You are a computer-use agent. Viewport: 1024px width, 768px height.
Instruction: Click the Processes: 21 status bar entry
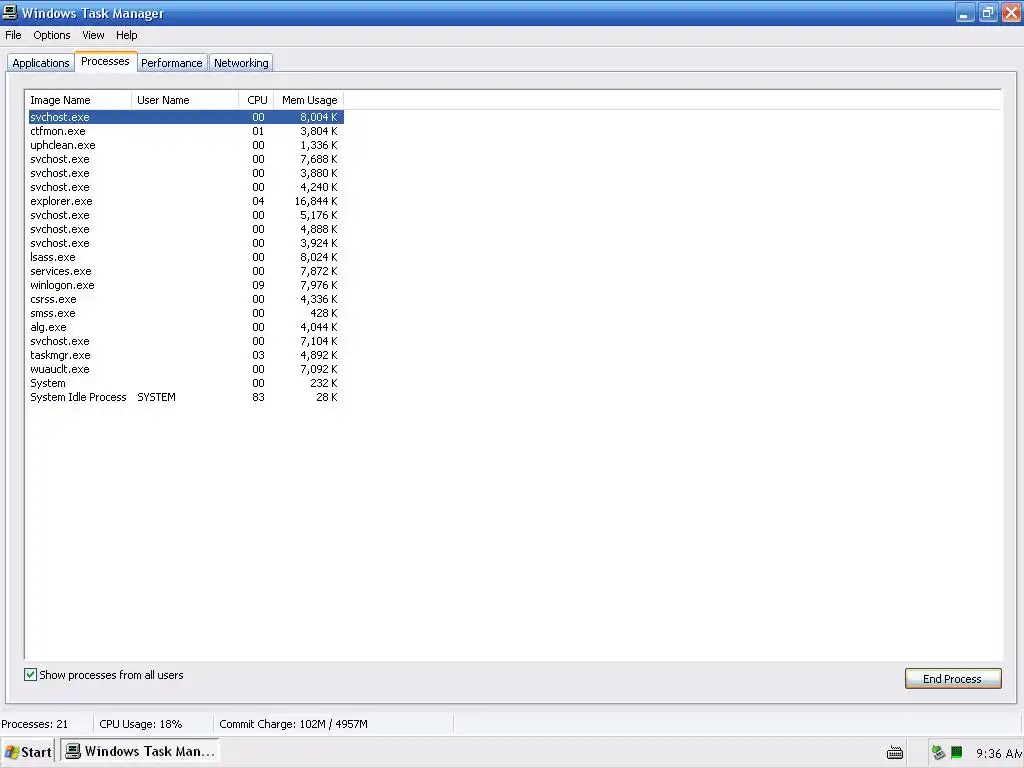pos(35,724)
